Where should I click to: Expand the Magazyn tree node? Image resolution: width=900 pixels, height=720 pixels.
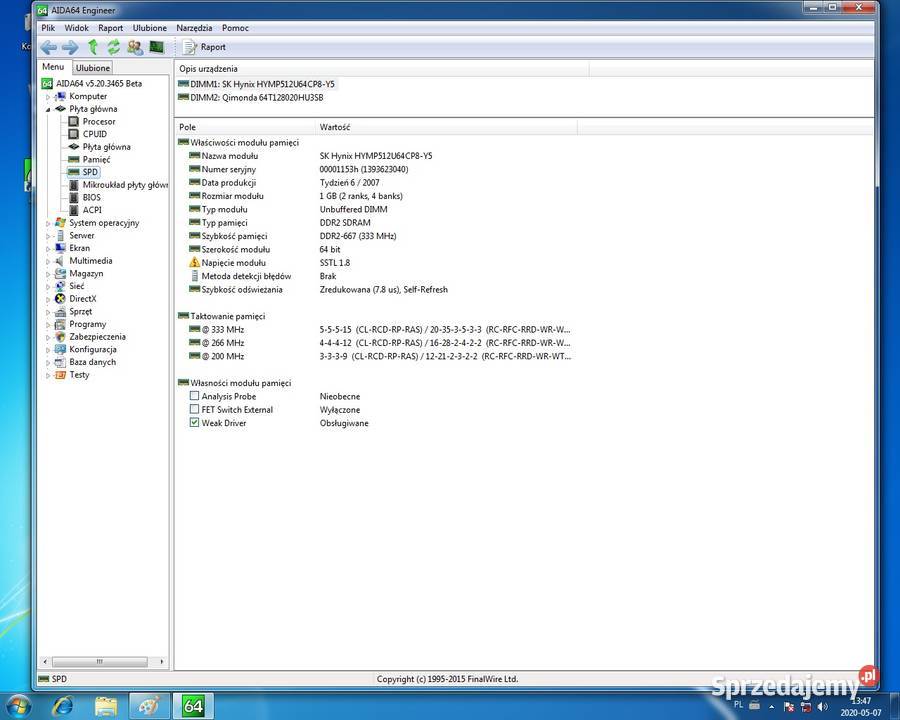[x=48, y=273]
